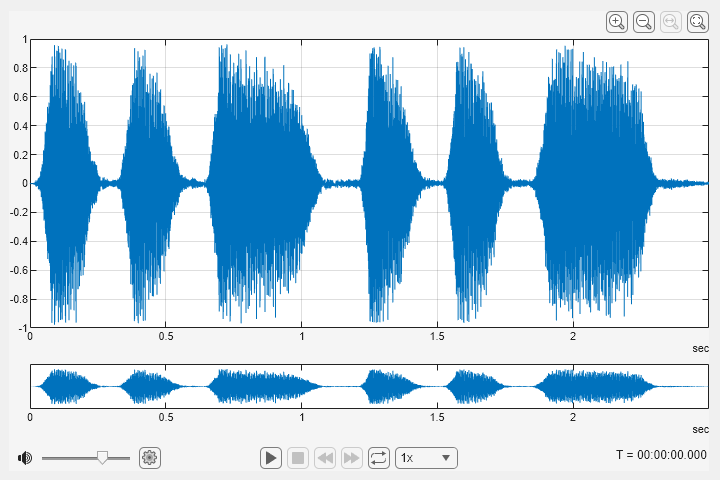
Task: Open audio settings gear button
Action: click(150, 458)
